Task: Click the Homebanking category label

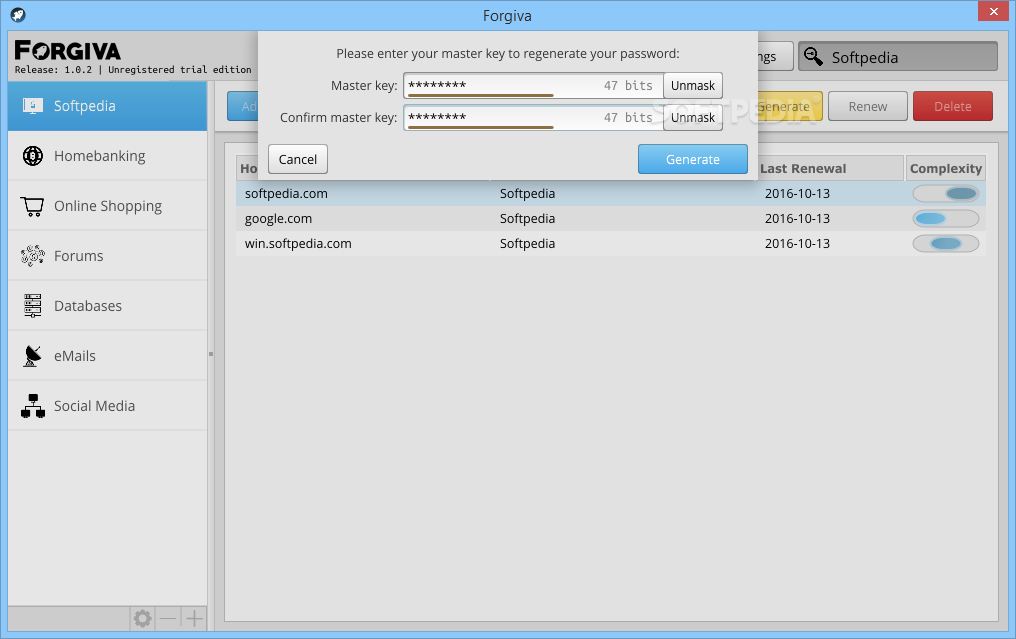Action: tap(100, 156)
